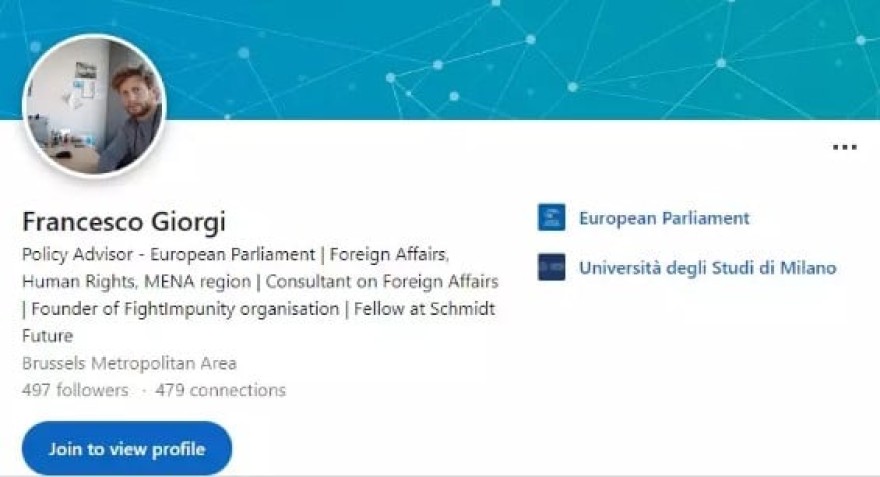Click the 479 connections count

(x=220, y=390)
